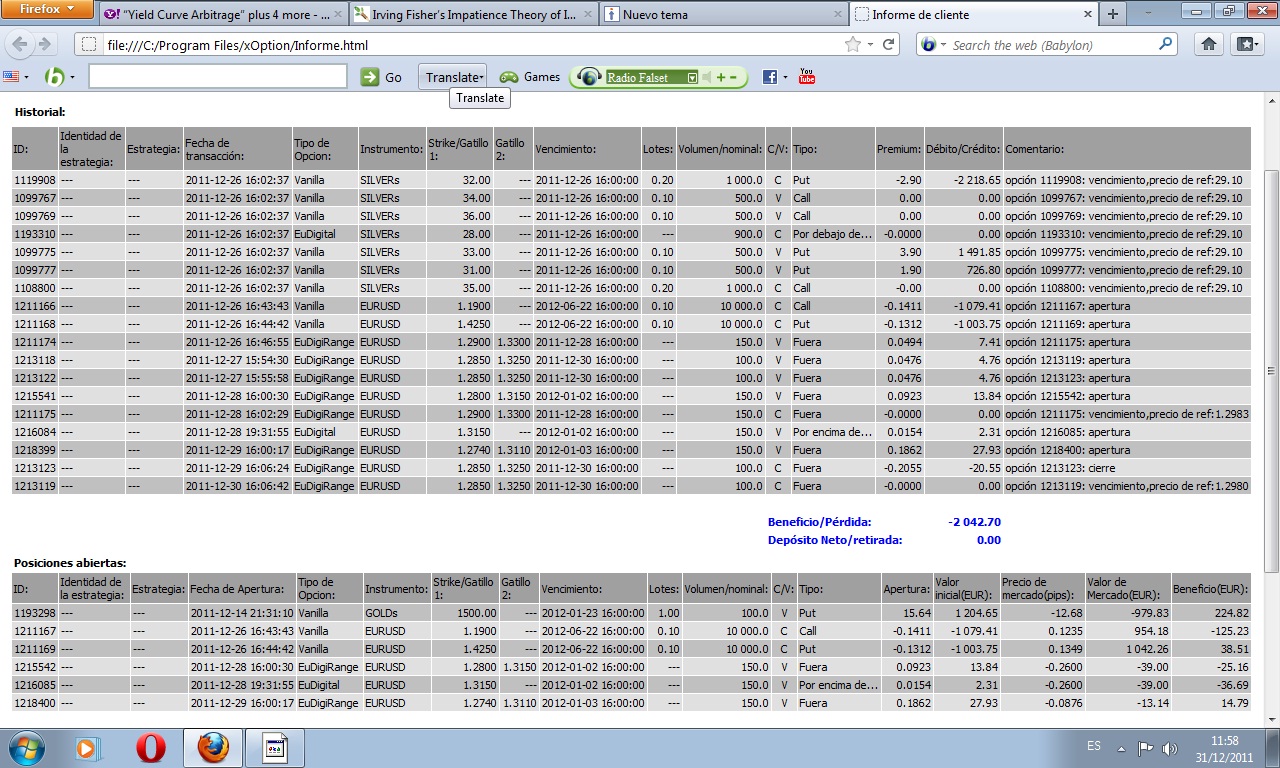The height and width of the screenshot is (768, 1280).
Task: Click the Go button label
Action: 394,77
